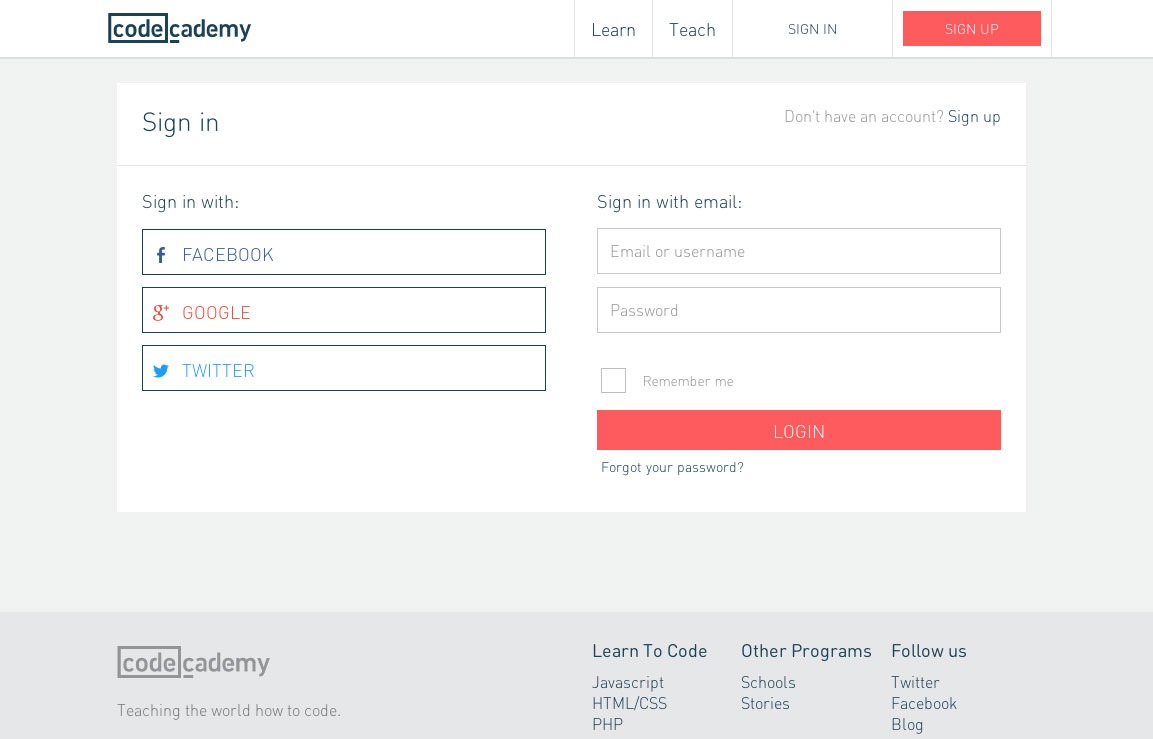Click the Codecademy logo in header
The height and width of the screenshot is (739, 1153).
point(180,29)
